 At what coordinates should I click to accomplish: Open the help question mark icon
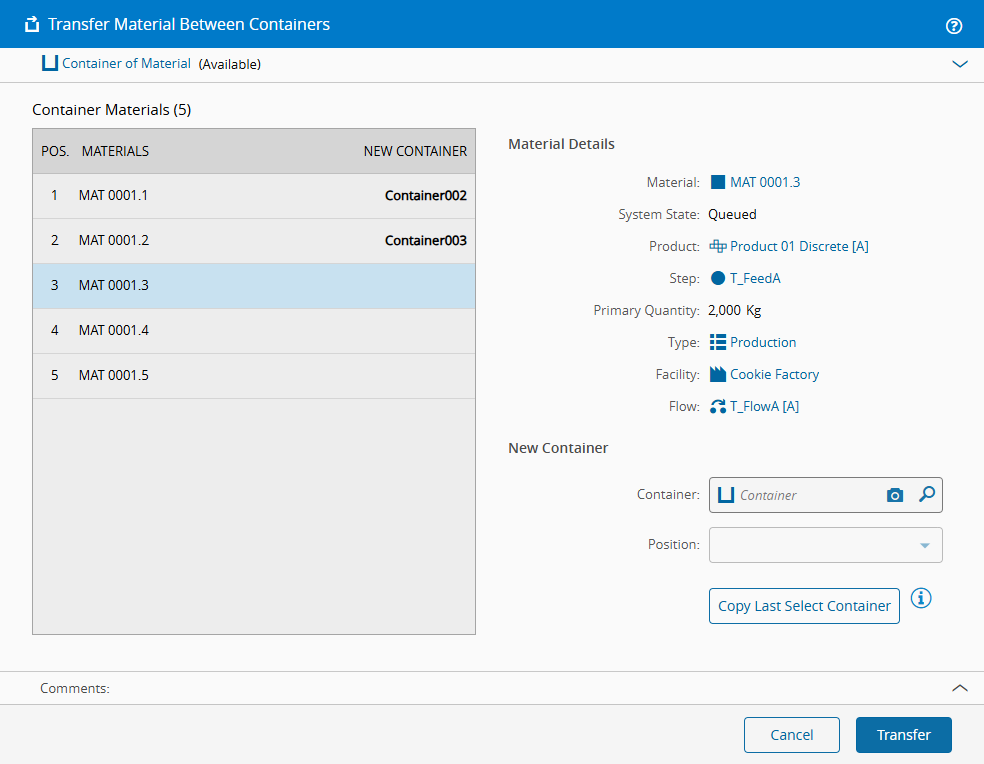[x=953, y=26]
